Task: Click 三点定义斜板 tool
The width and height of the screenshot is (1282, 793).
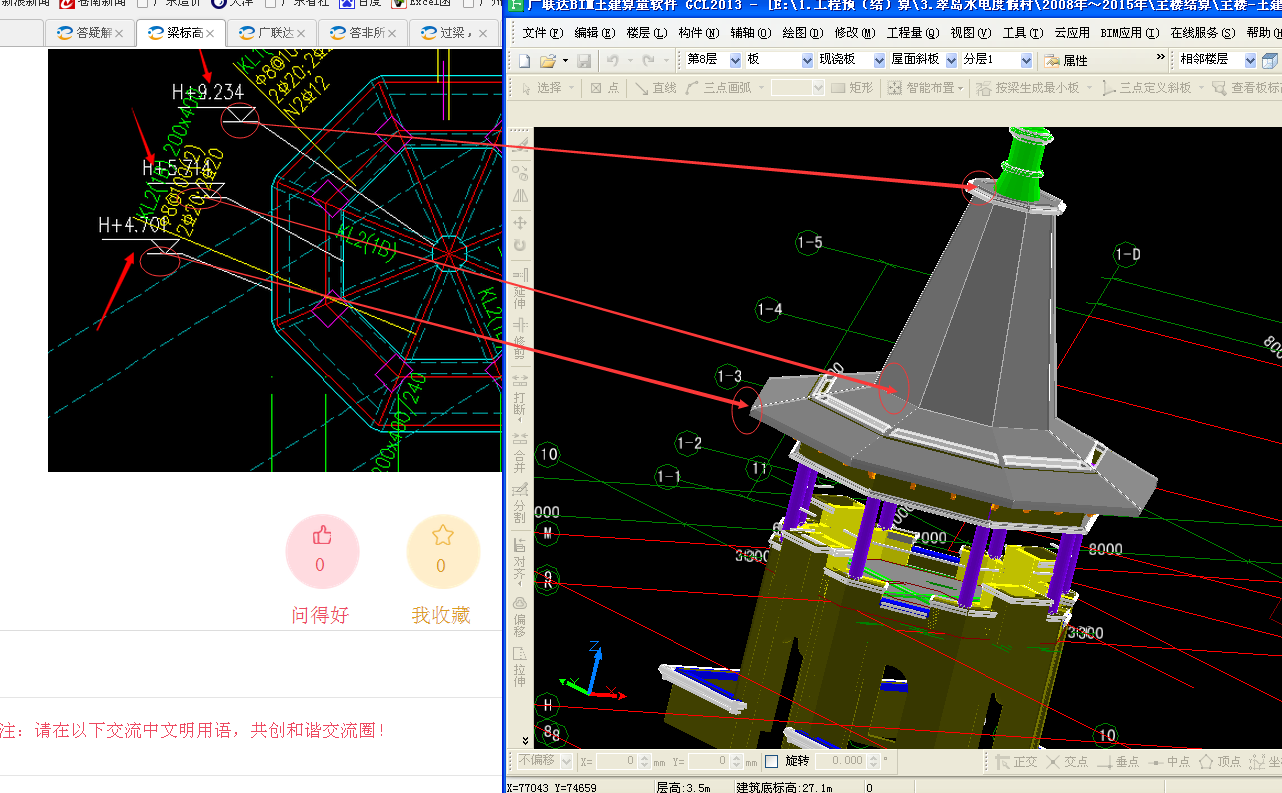Action: pyautogui.click(x=1147, y=88)
